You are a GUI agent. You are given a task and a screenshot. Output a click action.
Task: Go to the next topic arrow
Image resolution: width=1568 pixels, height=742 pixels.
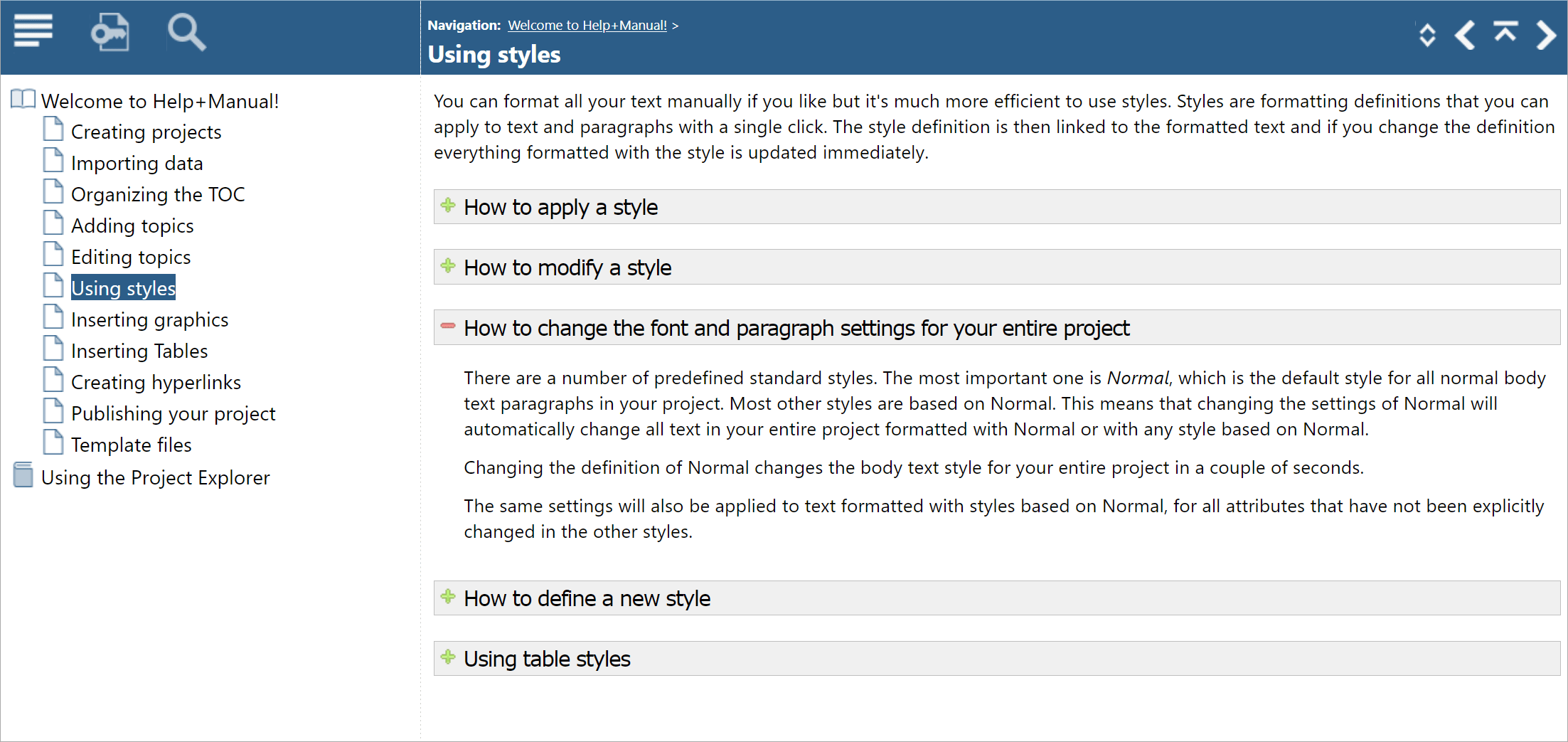[1545, 35]
